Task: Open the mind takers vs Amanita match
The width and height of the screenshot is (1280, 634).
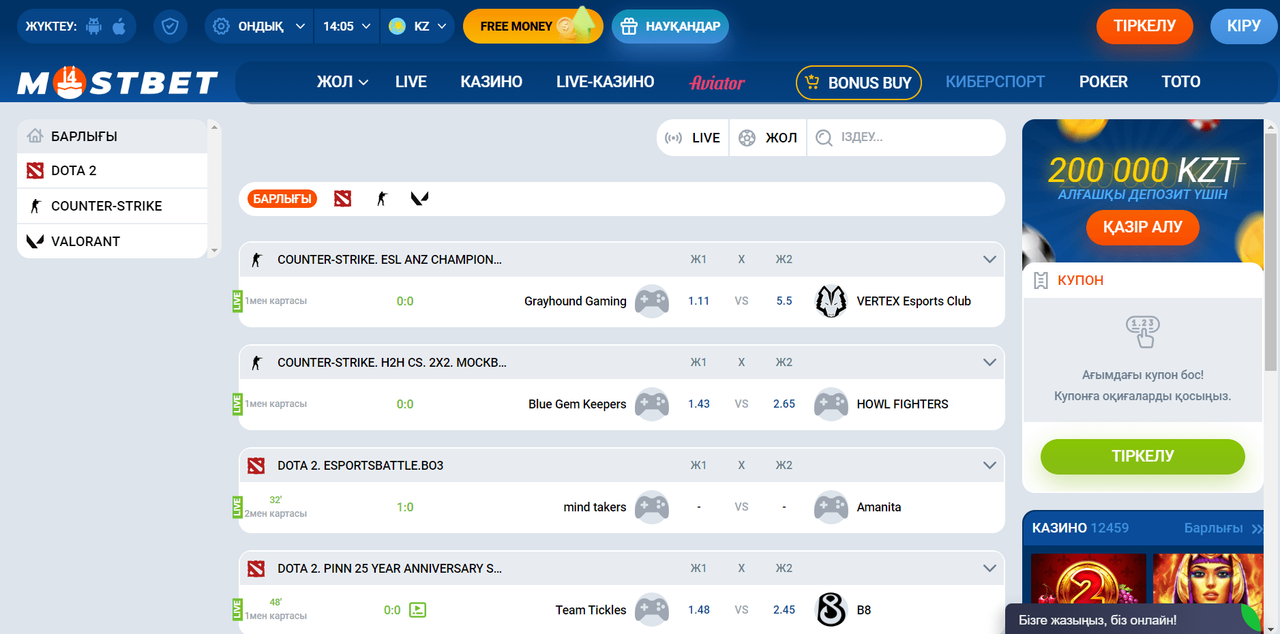Action: pyautogui.click(x=622, y=507)
